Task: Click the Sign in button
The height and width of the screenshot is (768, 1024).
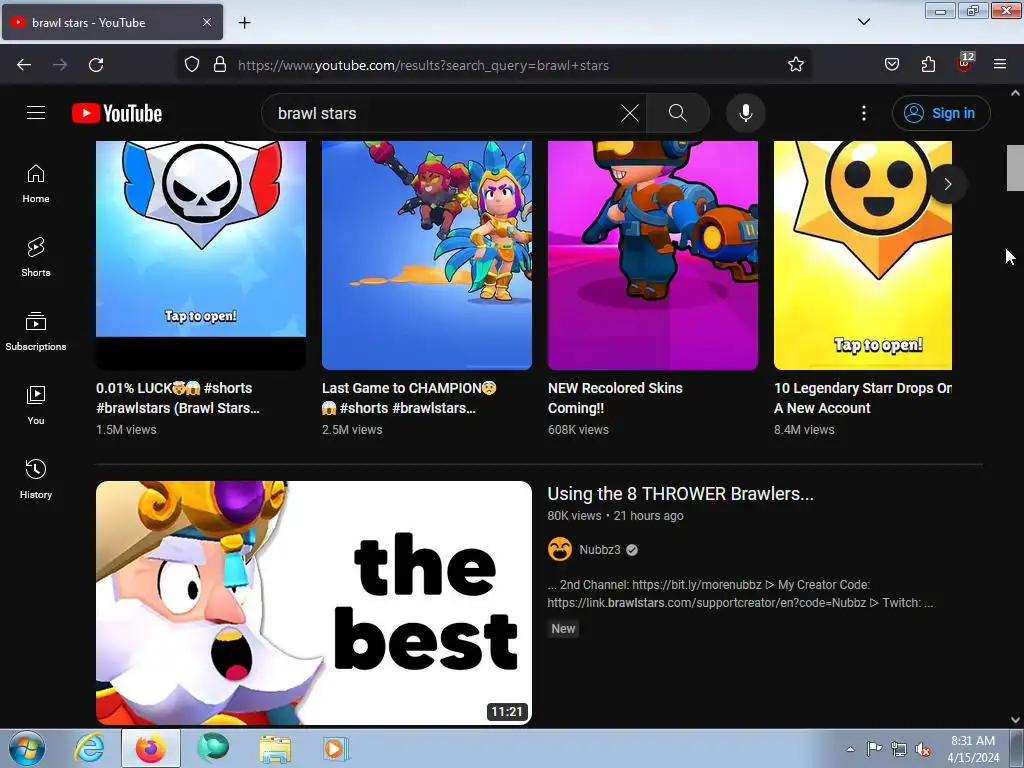Action: [x=941, y=113]
